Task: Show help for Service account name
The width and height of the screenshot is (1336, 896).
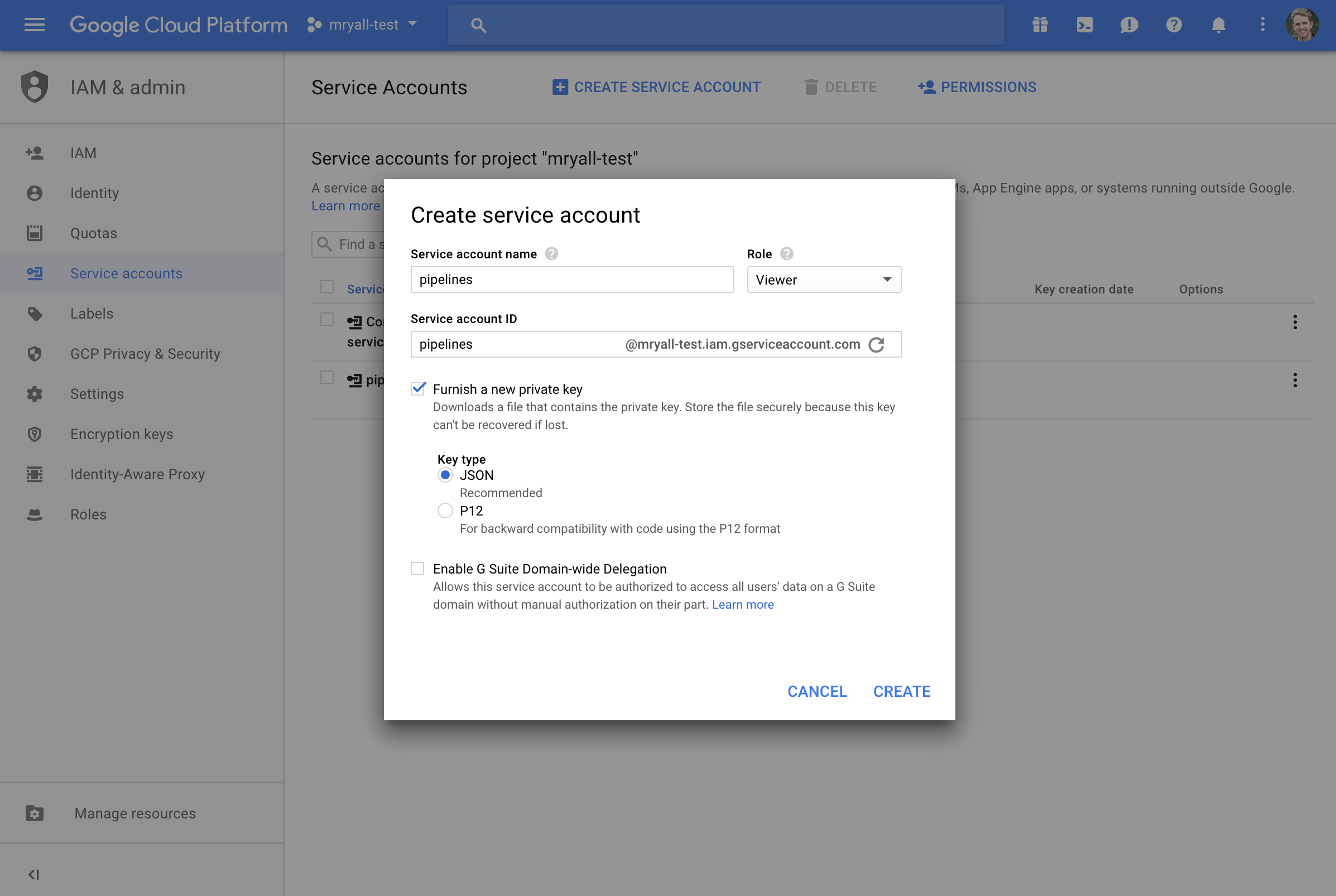Action: 551,254
